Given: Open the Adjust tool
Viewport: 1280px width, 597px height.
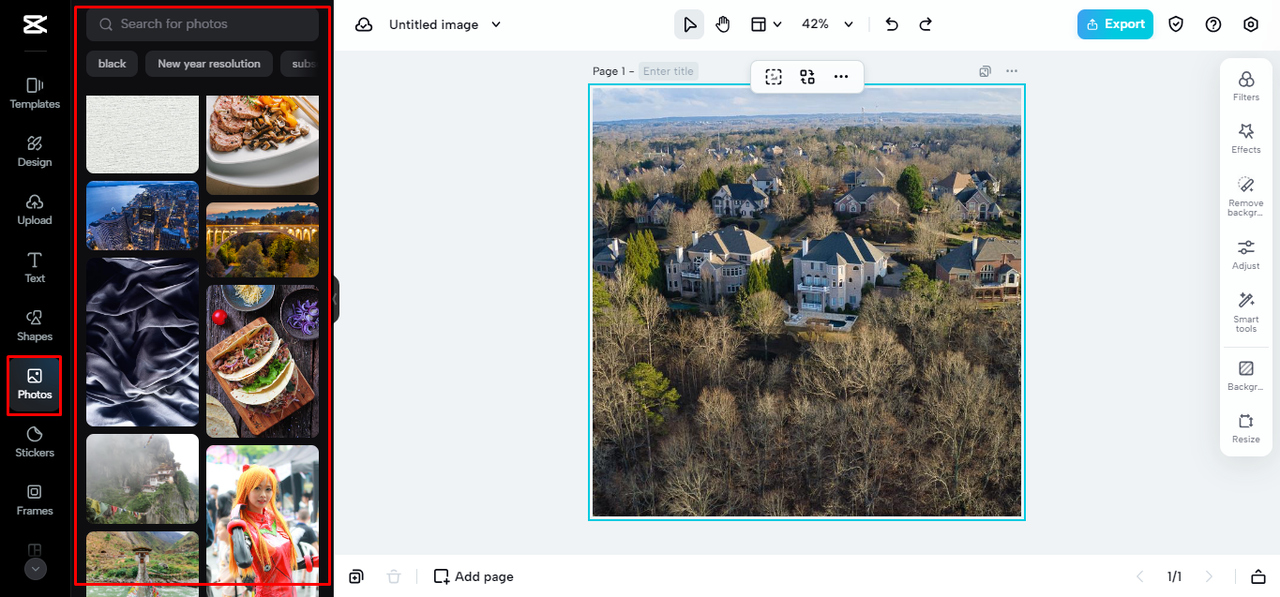Looking at the screenshot, I should 1246,255.
